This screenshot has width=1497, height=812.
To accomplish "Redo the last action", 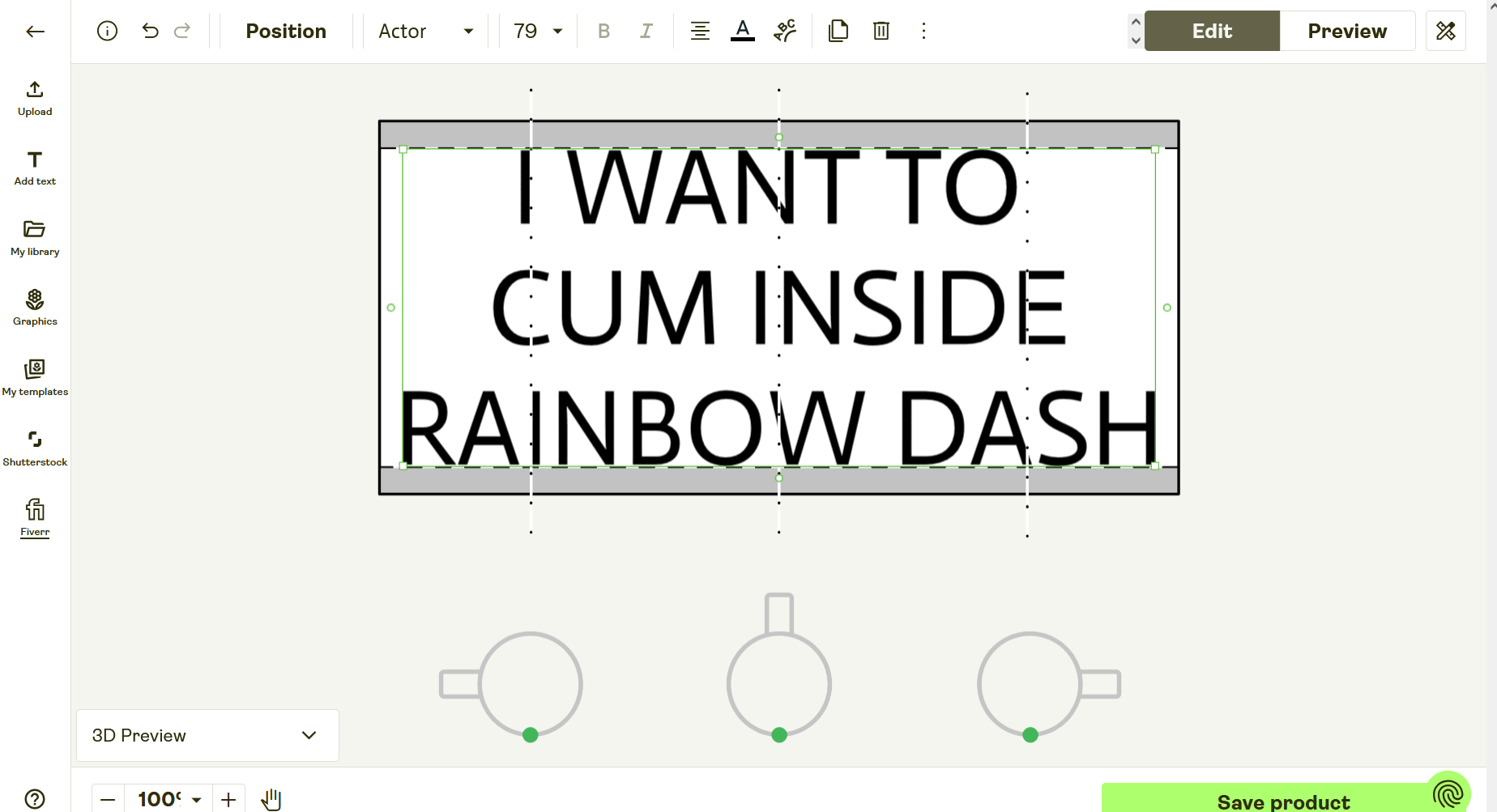I will [x=182, y=31].
